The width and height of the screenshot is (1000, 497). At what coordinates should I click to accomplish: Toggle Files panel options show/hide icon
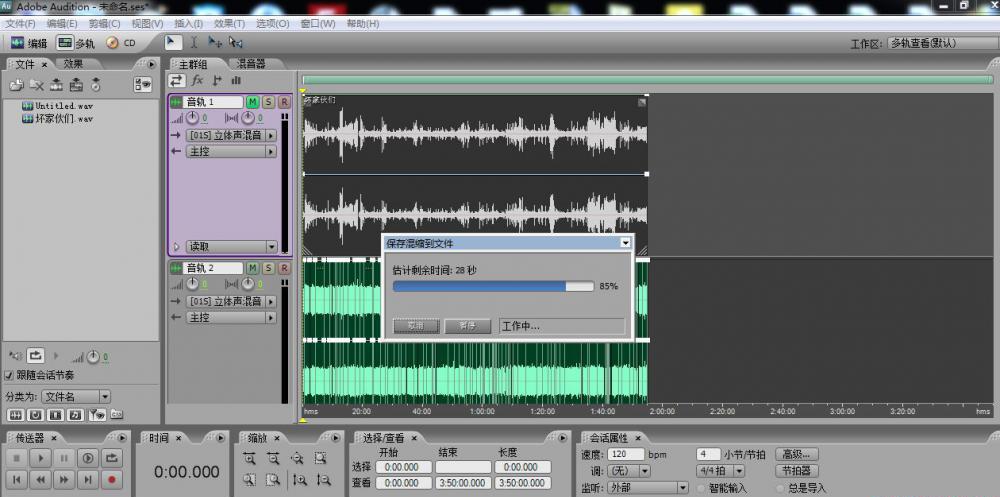143,84
